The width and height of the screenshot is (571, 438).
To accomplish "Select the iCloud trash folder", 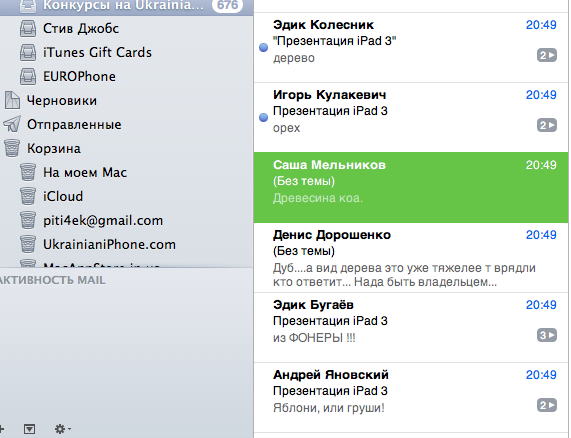I will 126,197.
